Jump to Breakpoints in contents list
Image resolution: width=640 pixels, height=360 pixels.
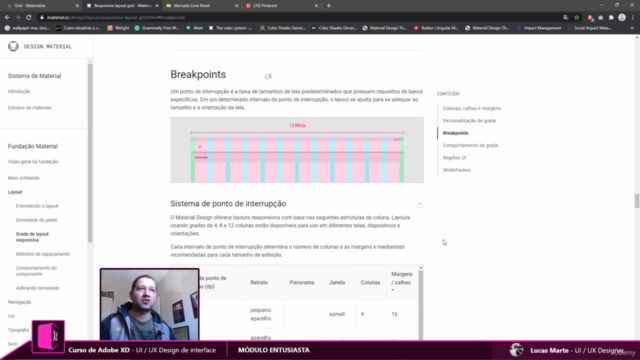[456, 133]
